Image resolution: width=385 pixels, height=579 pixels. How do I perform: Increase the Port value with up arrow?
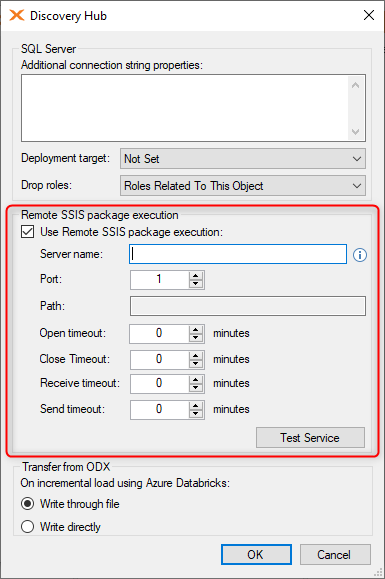[196, 275]
